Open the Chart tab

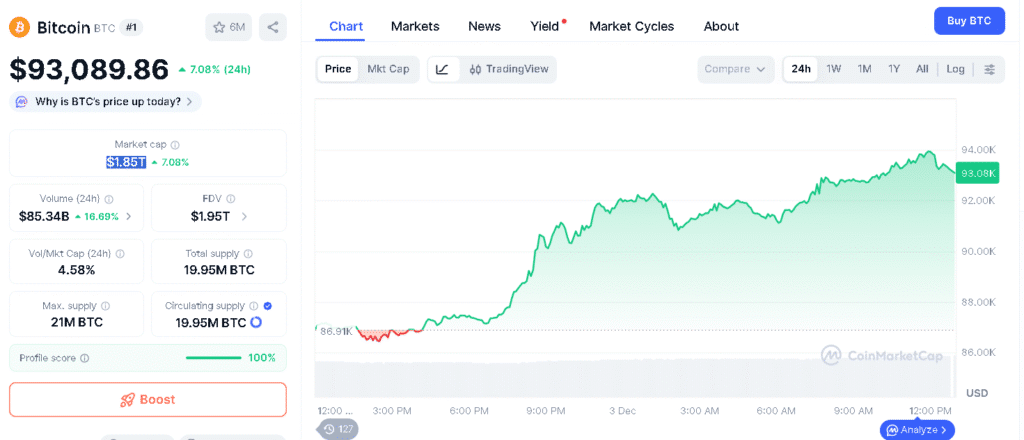[346, 27]
